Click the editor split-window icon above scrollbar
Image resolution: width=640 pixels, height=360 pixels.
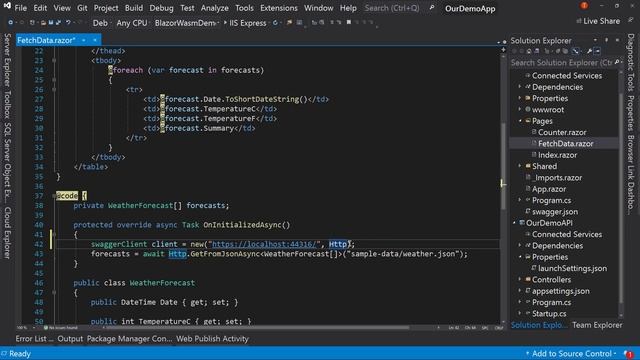click(x=503, y=50)
